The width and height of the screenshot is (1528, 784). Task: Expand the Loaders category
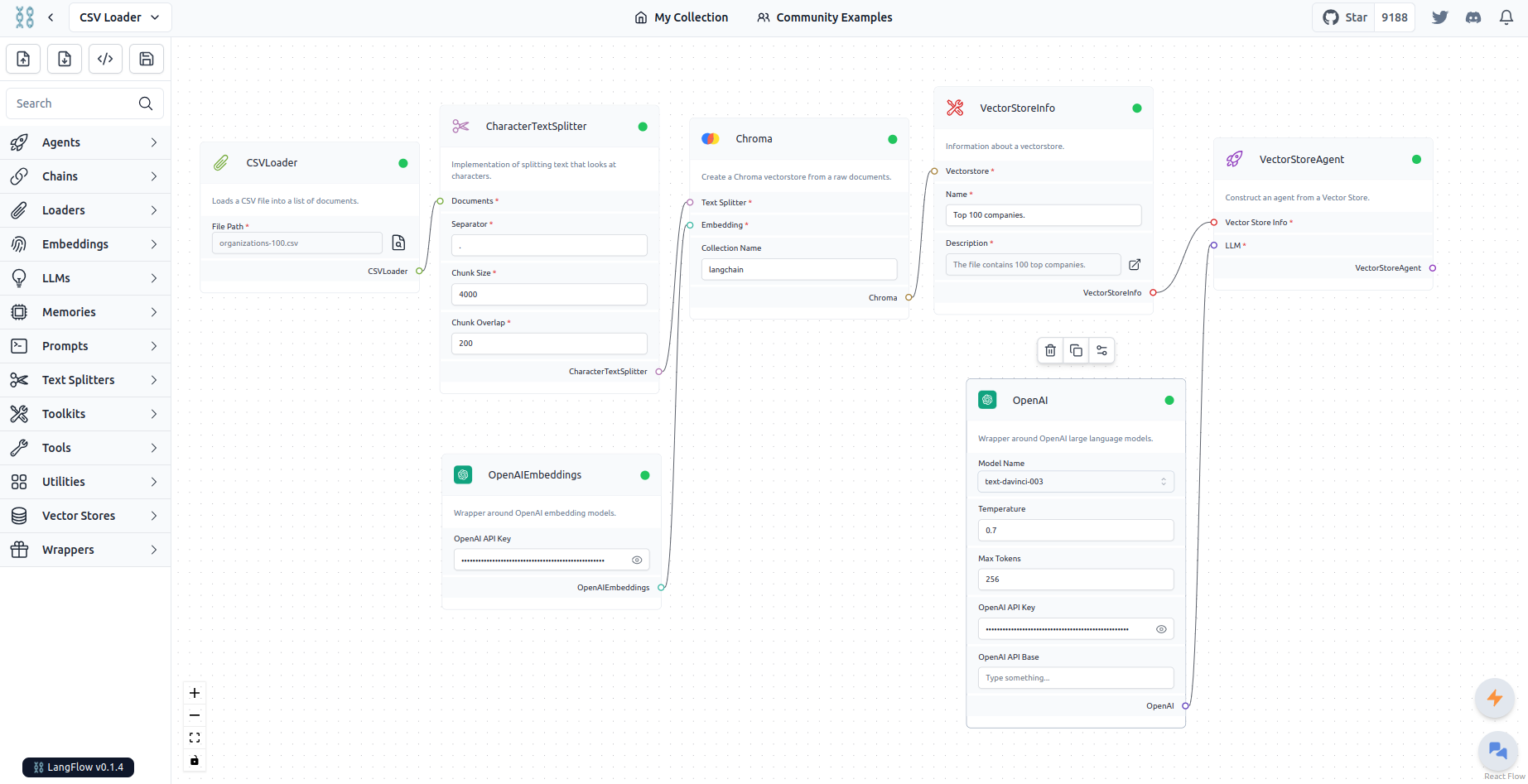[85, 210]
